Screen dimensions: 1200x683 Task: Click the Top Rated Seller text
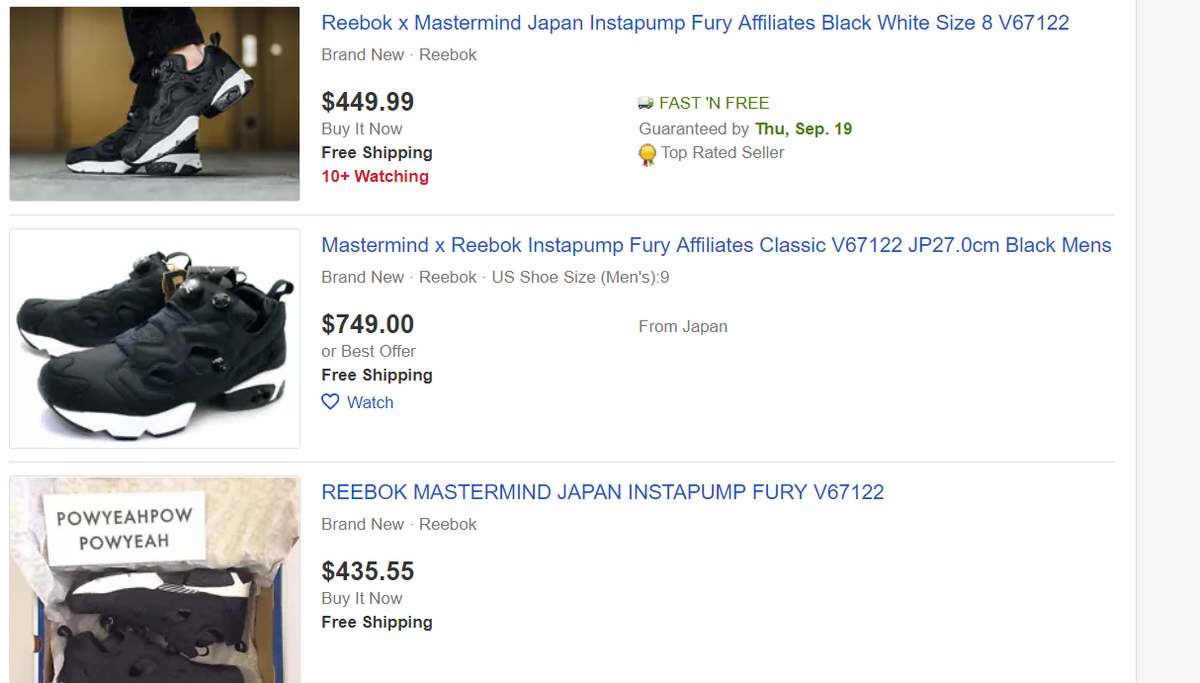(x=722, y=153)
